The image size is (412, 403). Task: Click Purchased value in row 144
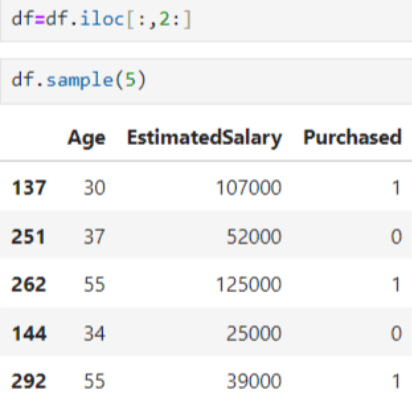point(396,333)
